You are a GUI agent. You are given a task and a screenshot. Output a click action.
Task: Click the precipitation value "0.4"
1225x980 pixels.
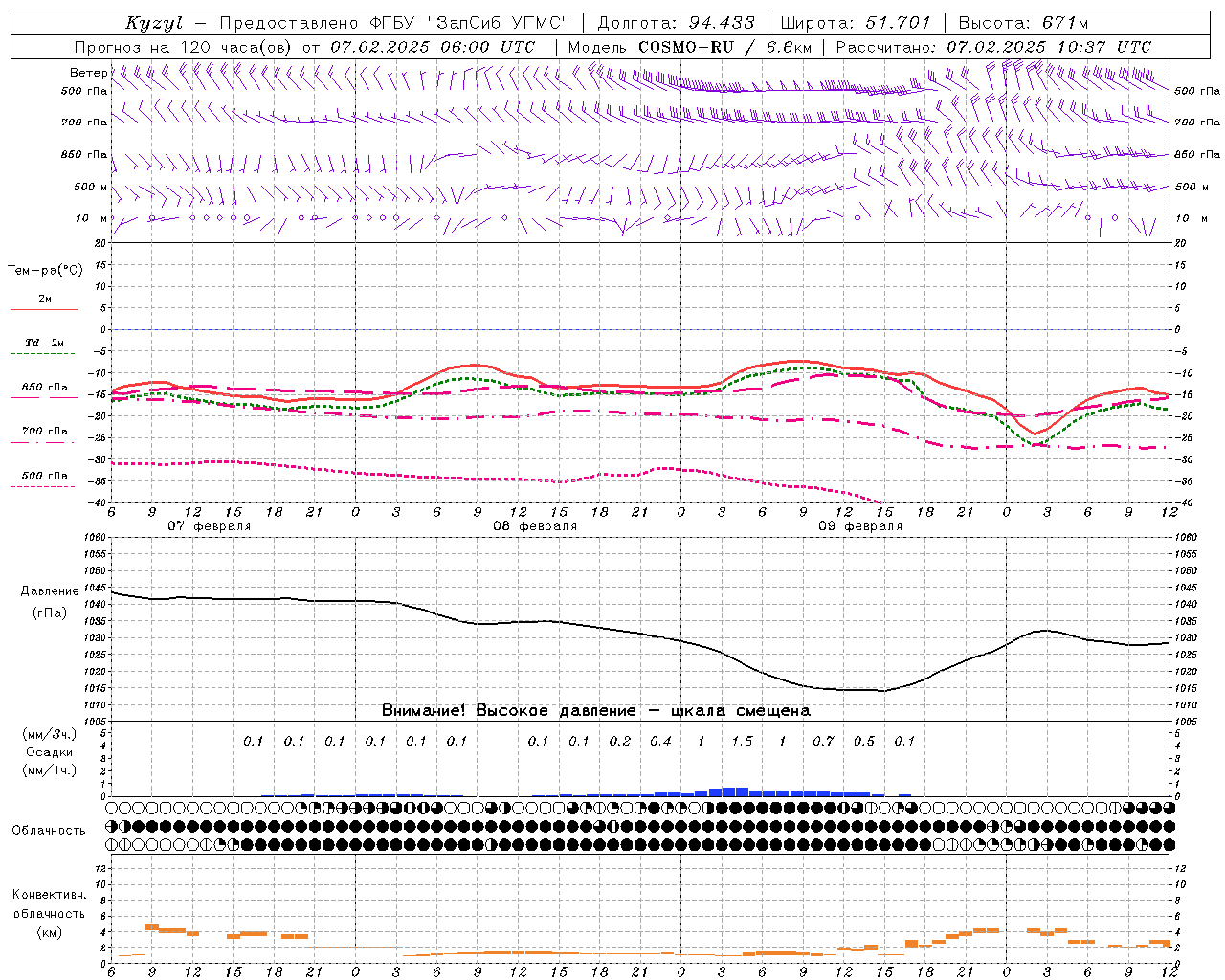[x=661, y=741]
